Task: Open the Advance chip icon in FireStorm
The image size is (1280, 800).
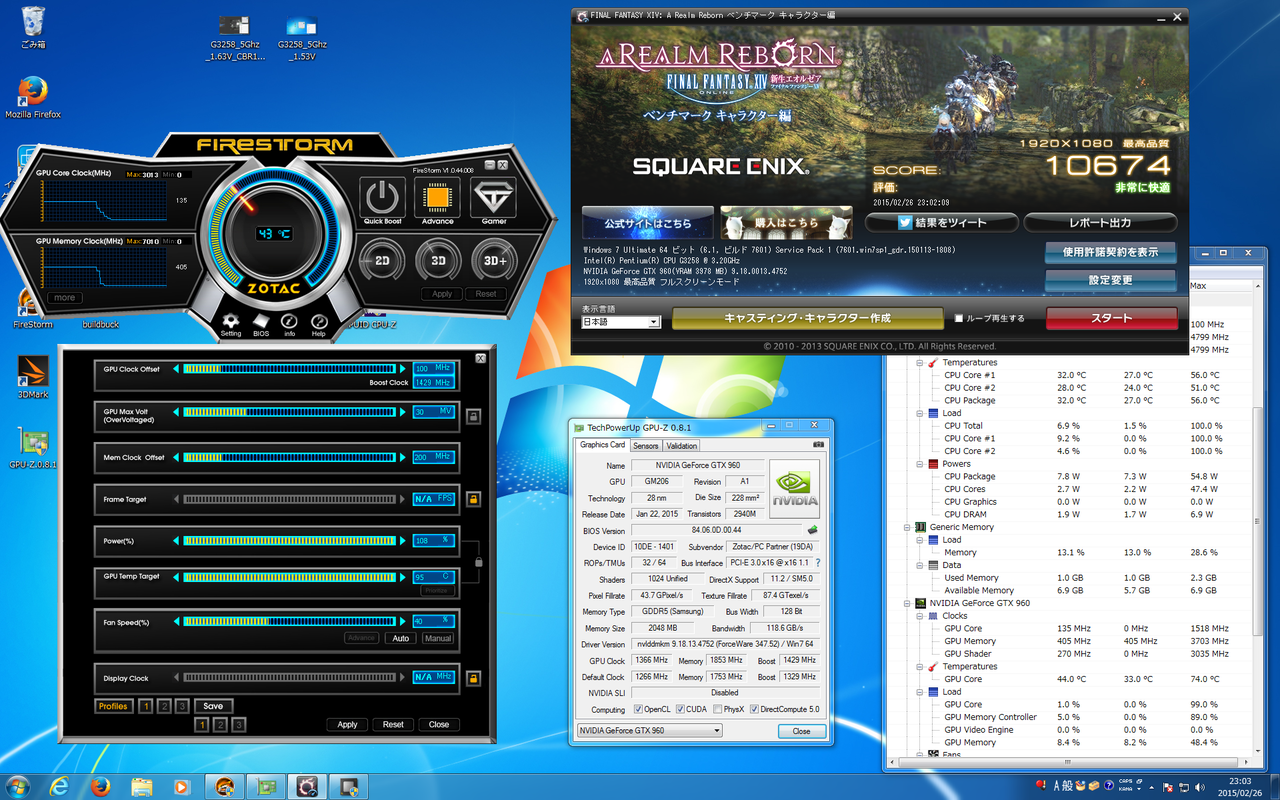Action: pyautogui.click(x=437, y=197)
